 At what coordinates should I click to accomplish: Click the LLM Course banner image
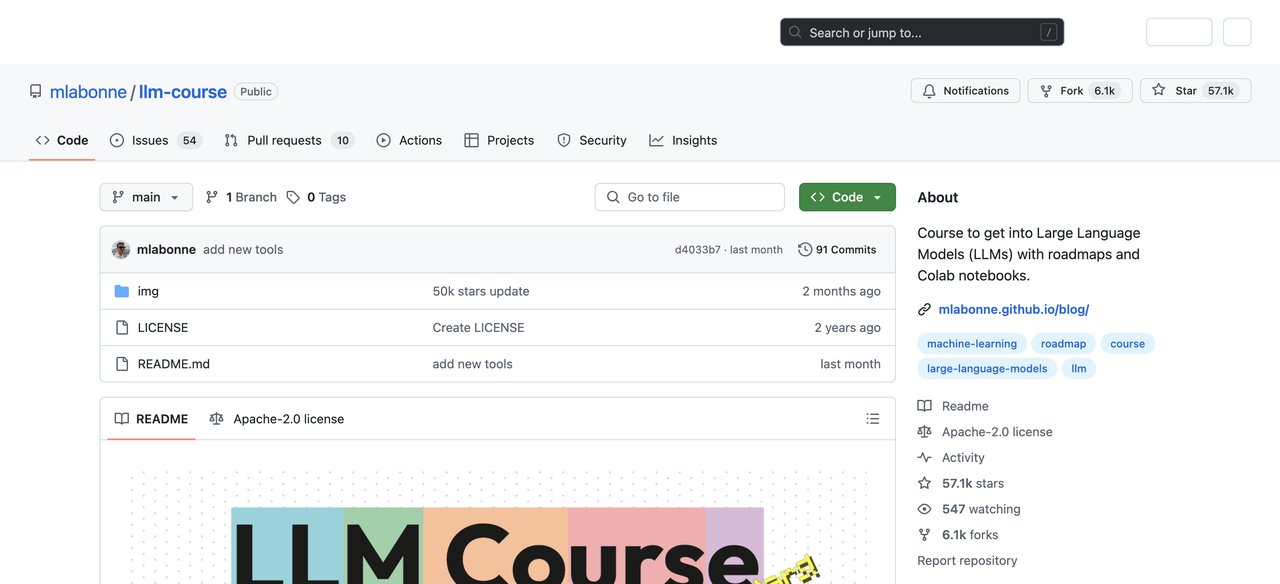(x=497, y=527)
